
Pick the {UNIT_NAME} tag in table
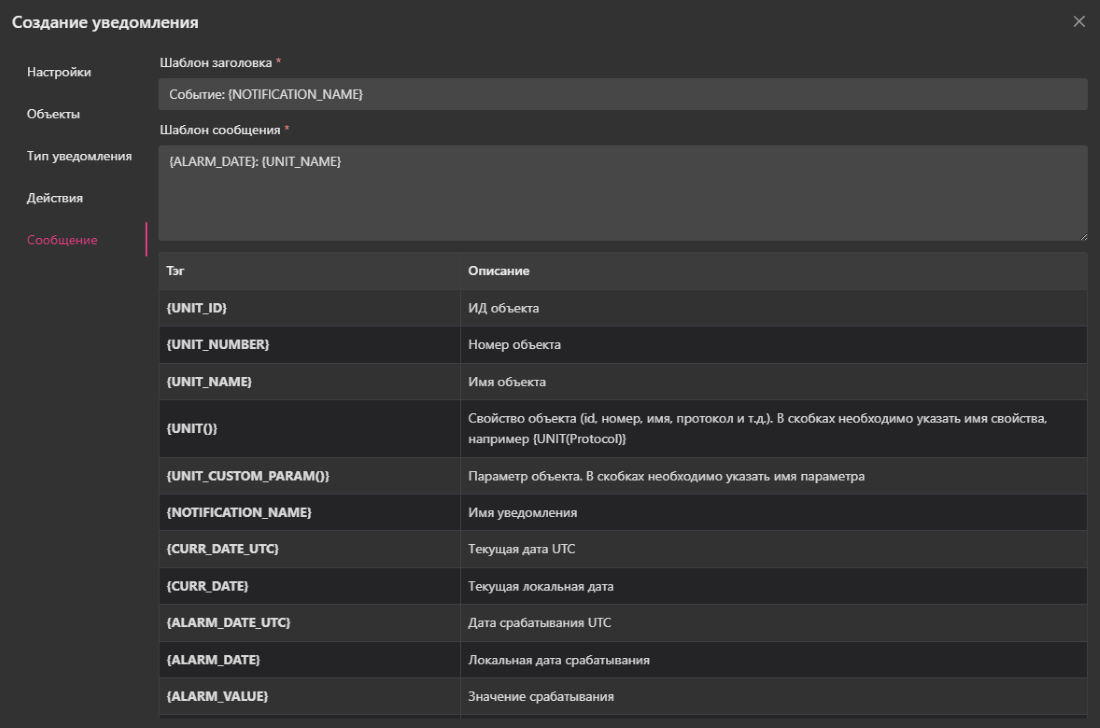tap(209, 382)
